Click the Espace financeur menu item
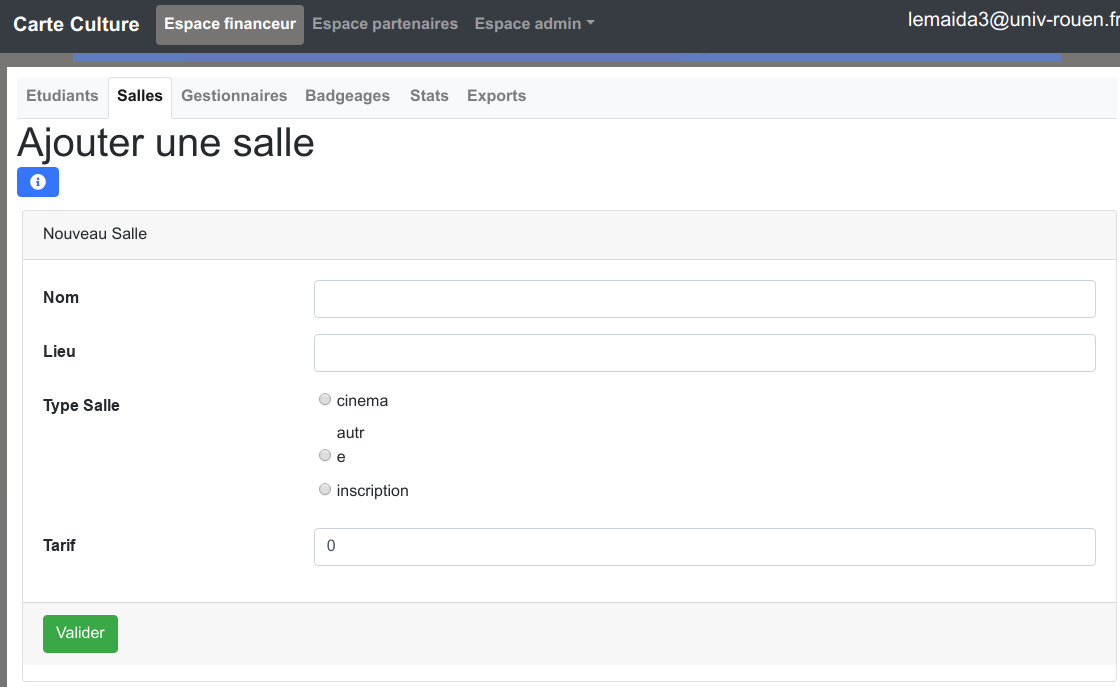Image resolution: width=1120 pixels, height=687 pixels. click(x=230, y=24)
